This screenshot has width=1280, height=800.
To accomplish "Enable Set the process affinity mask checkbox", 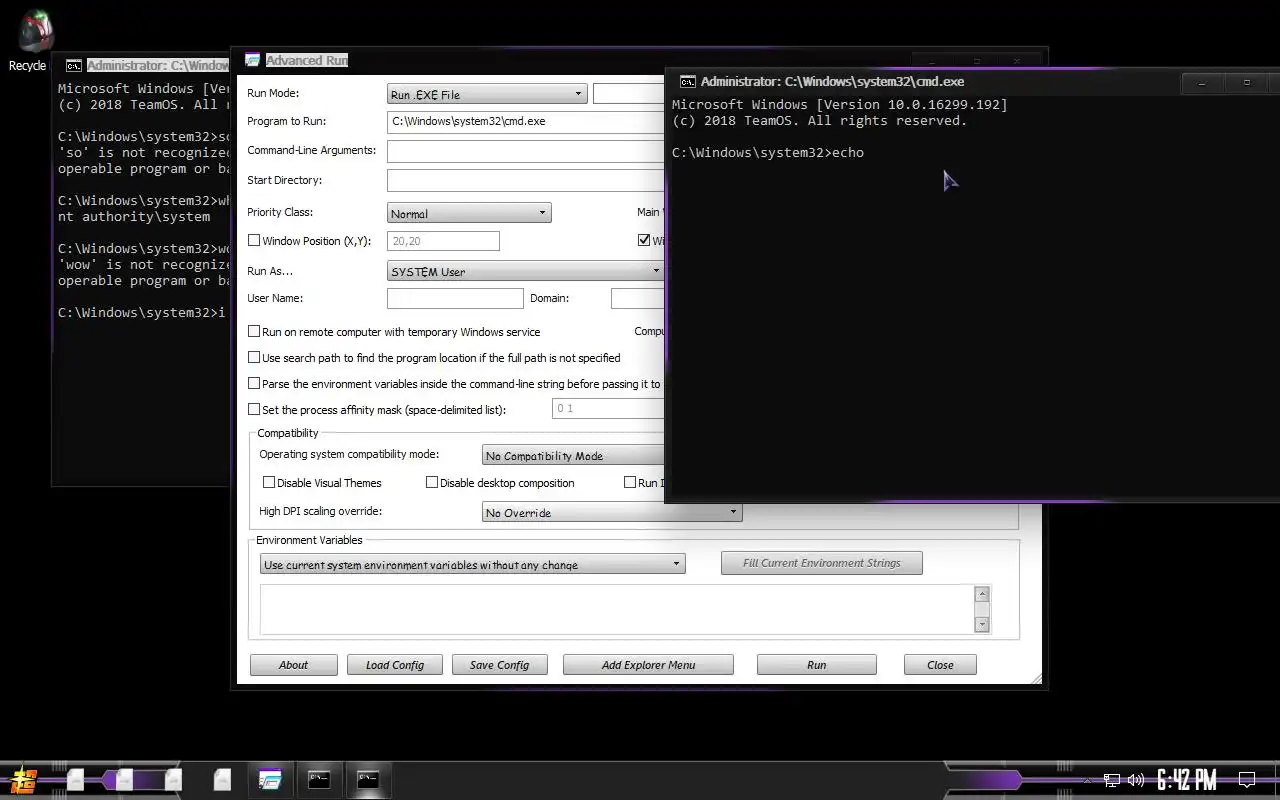I will (x=254, y=410).
